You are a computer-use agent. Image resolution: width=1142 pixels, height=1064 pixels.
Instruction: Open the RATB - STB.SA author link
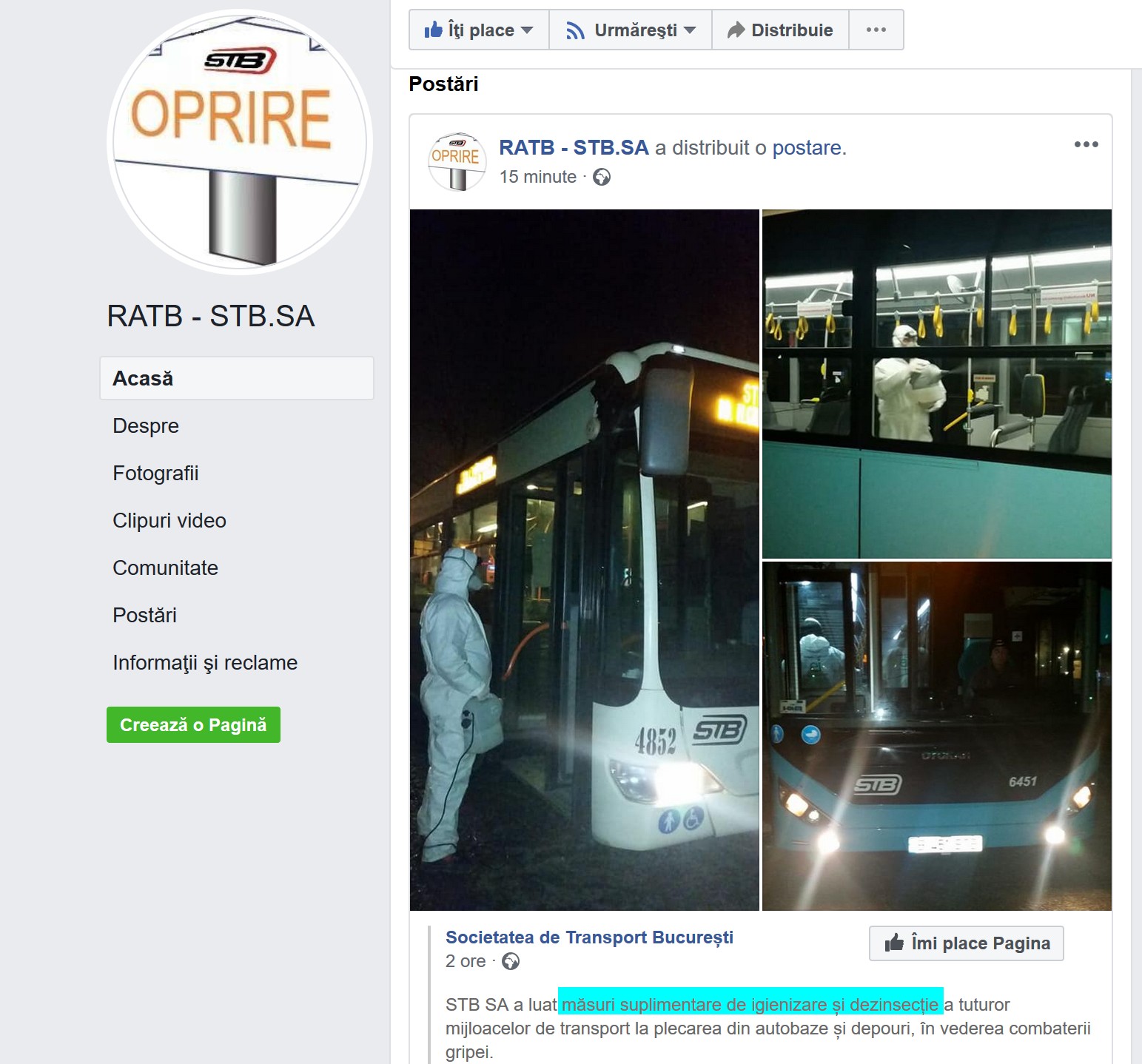(x=574, y=147)
